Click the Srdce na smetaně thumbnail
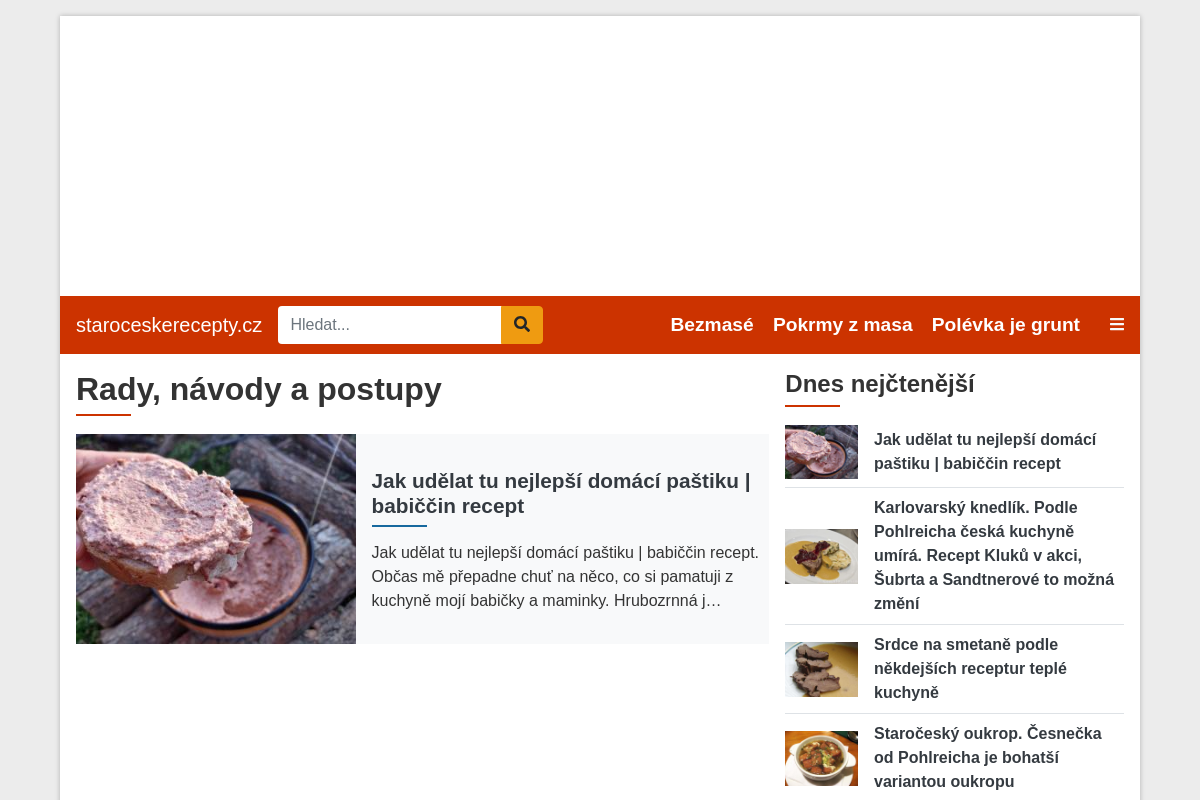Viewport: 1200px width, 800px height. click(821, 669)
